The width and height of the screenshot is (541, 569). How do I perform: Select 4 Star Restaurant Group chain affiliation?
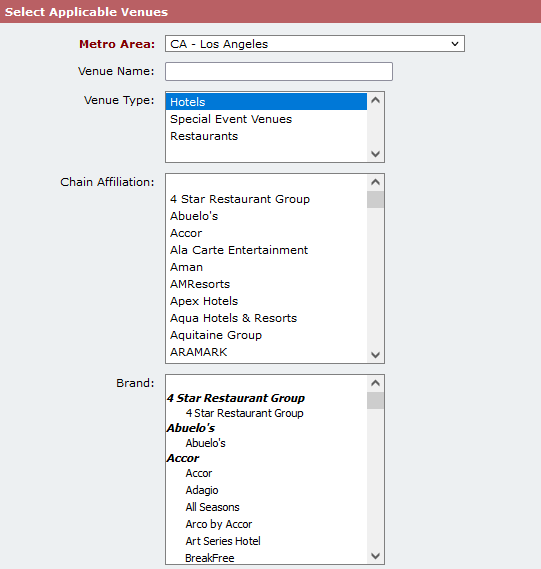point(266,199)
